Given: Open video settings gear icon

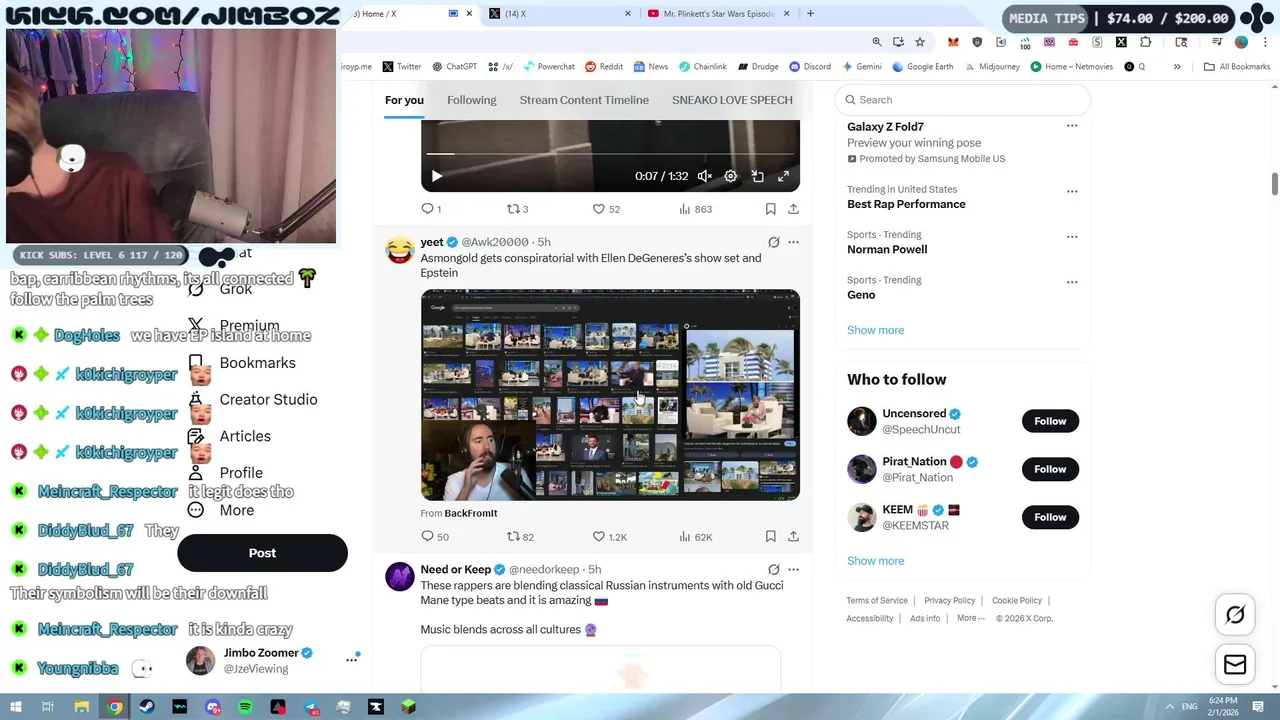Looking at the screenshot, I should pyautogui.click(x=731, y=176).
